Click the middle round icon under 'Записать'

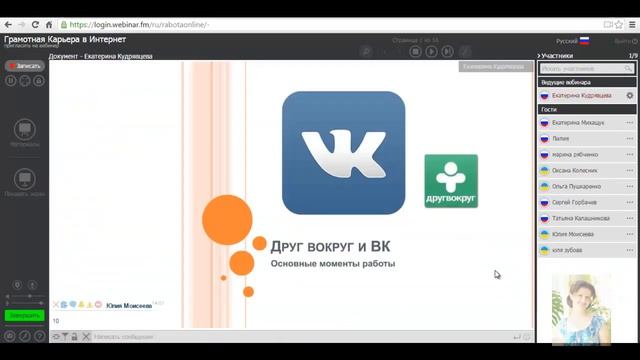click(25, 81)
